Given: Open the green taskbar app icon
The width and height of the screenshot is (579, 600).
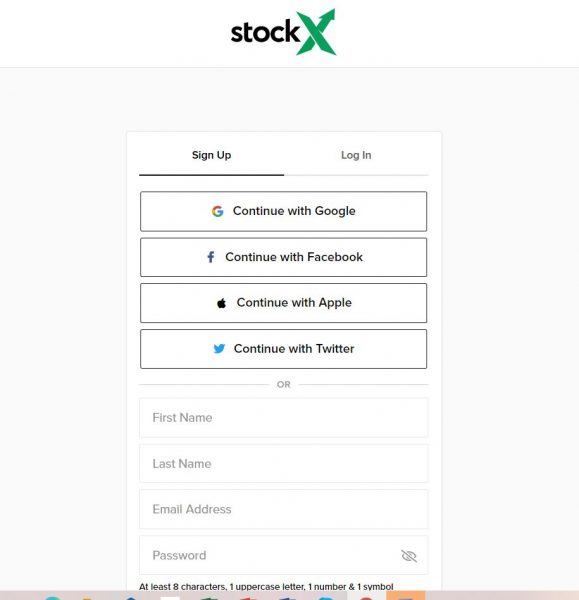Looking at the screenshot, I should pos(209,598).
